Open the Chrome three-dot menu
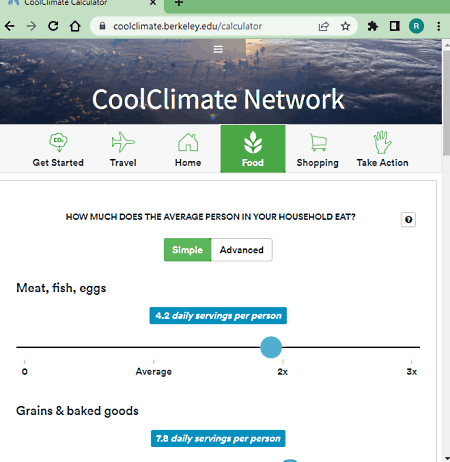 coord(439,26)
